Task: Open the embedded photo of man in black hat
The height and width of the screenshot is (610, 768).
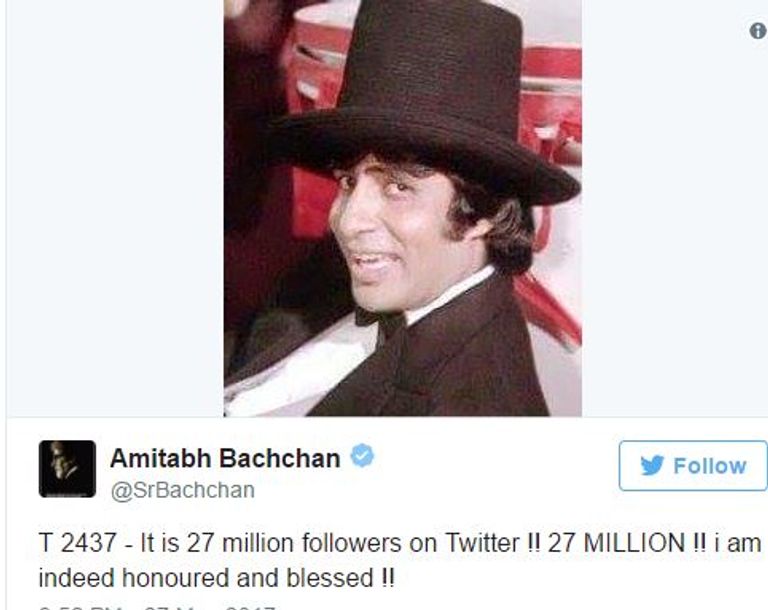Action: click(x=403, y=208)
